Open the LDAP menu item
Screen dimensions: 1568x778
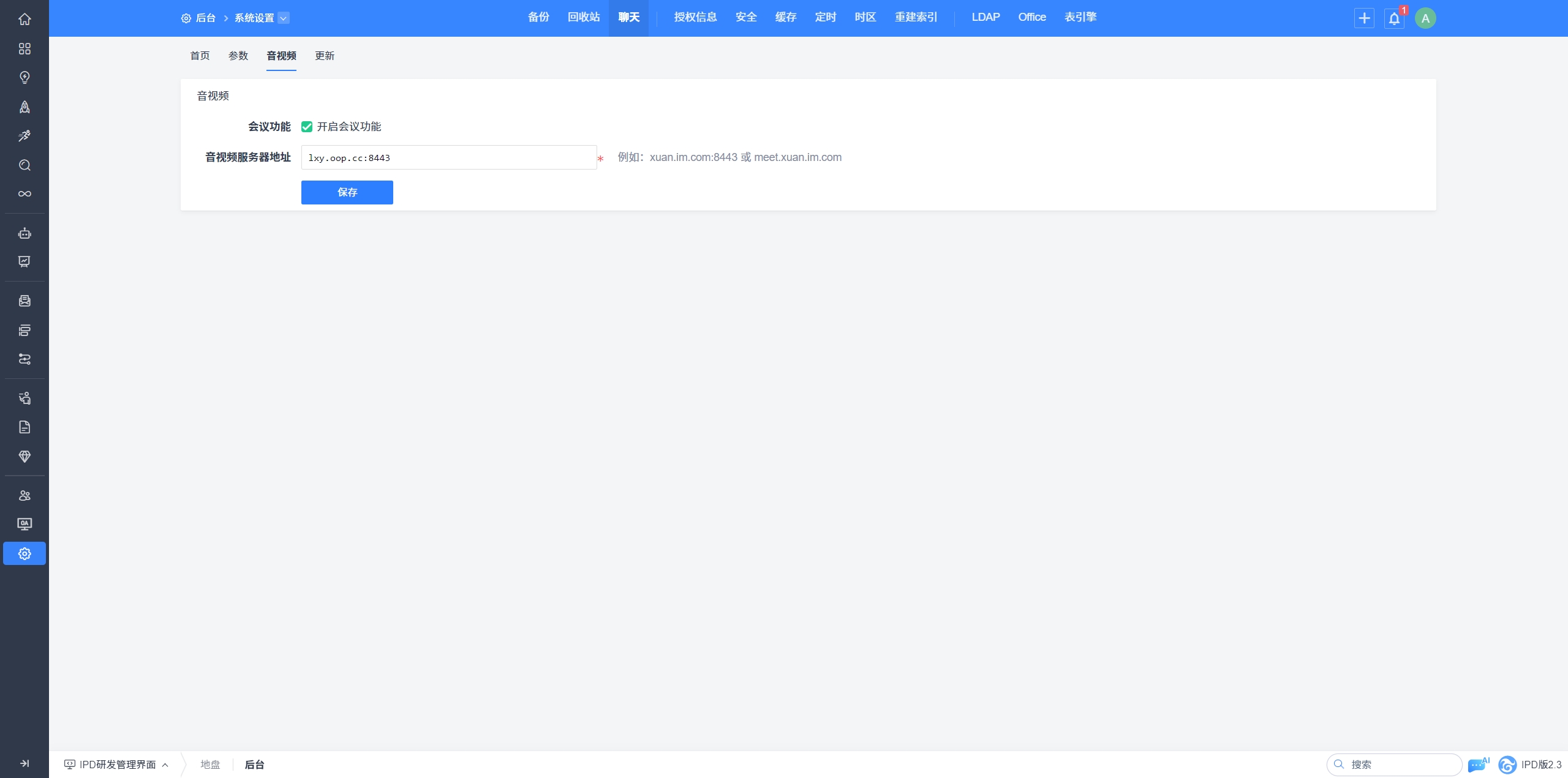[x=986, y=17]
